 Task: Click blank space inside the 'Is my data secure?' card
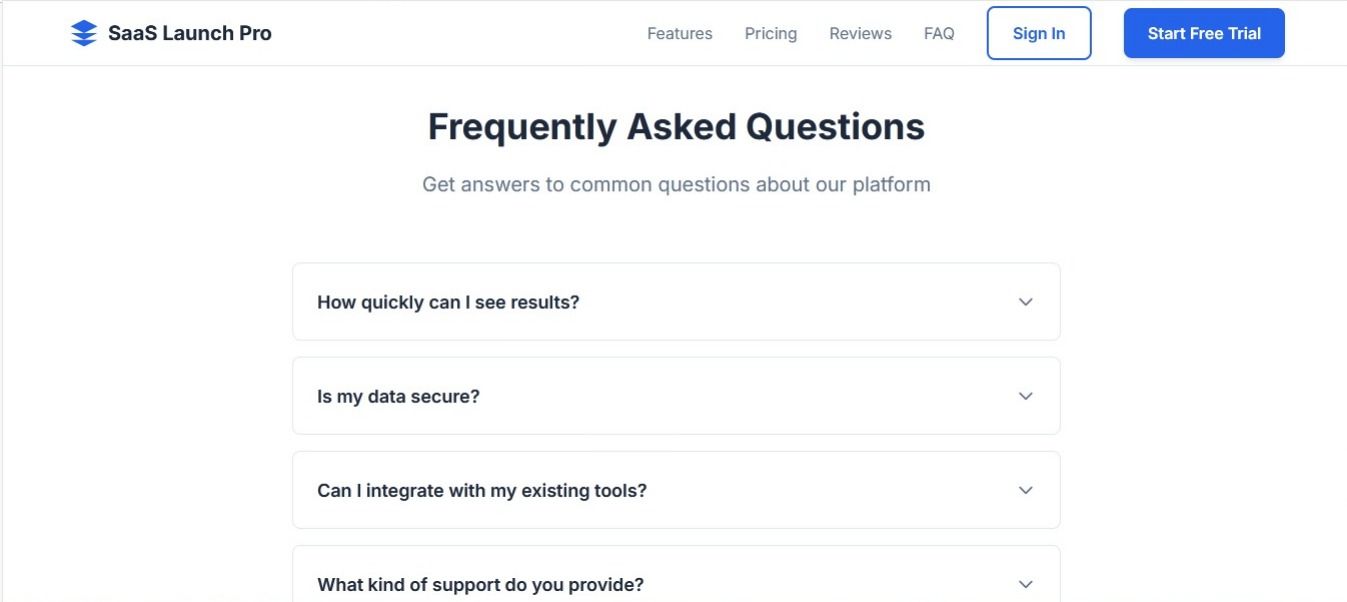point(750,396)
